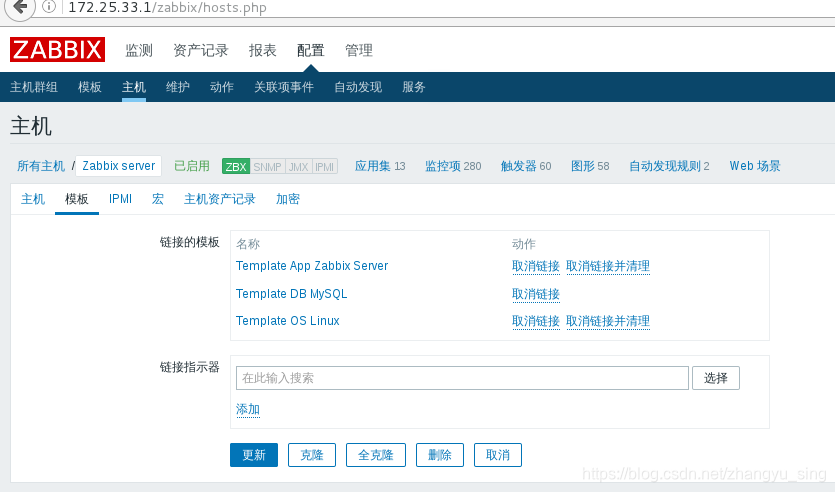835x492 pixels.
Task: Click the 更新 button
Action: coord(254,455)
